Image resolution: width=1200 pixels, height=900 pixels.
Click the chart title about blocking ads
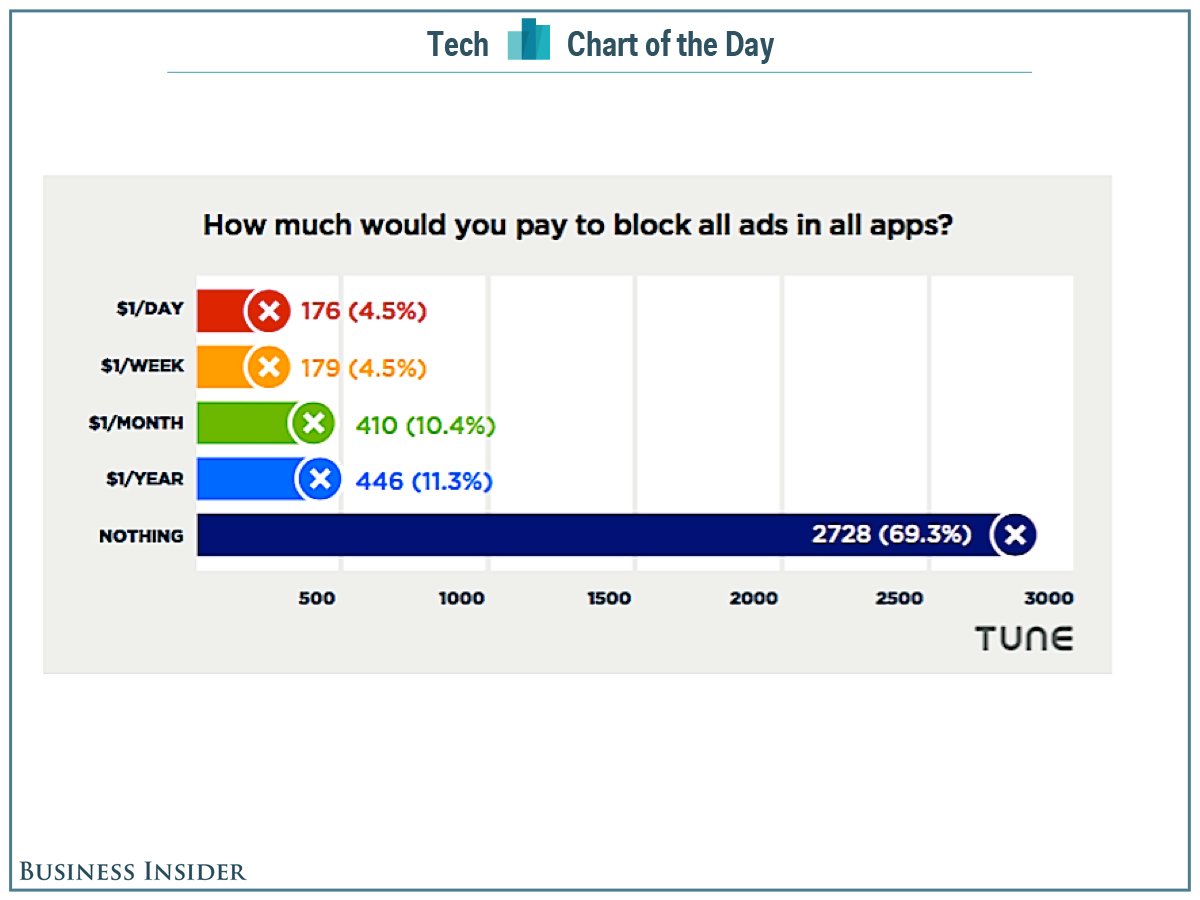coord(577,225)
